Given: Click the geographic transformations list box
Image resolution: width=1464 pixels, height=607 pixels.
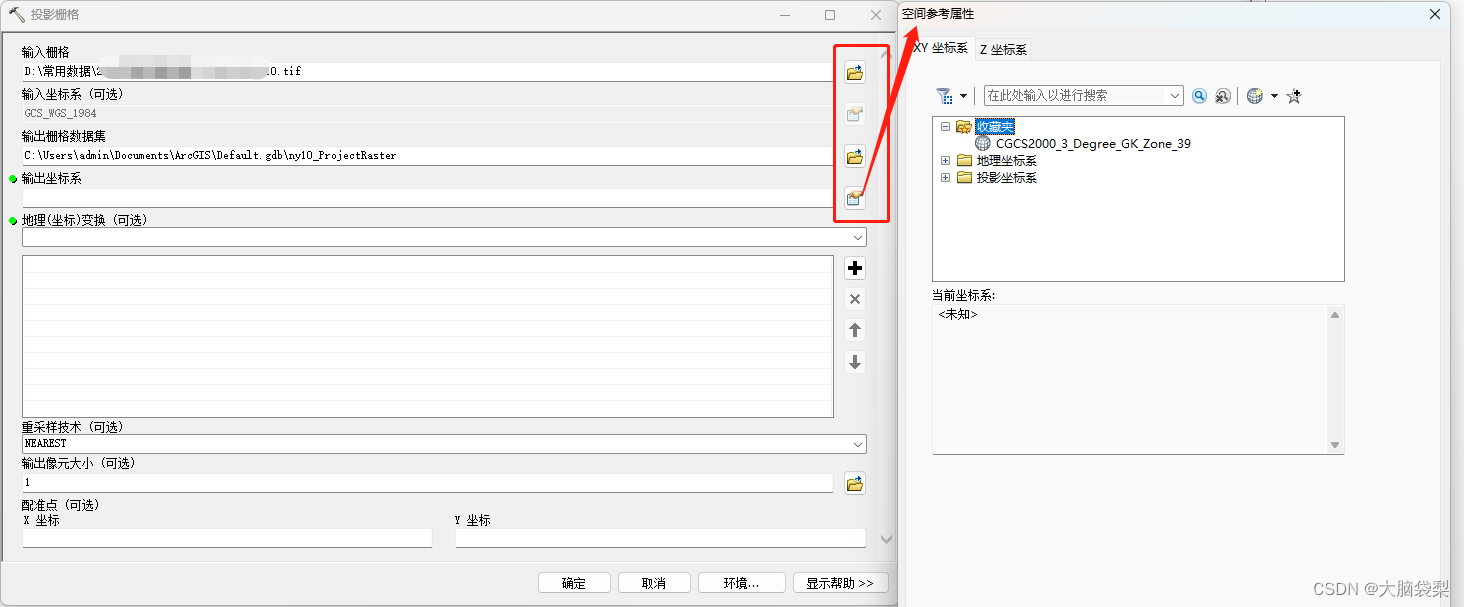Looking at the screenshot, I should point(427,336).
